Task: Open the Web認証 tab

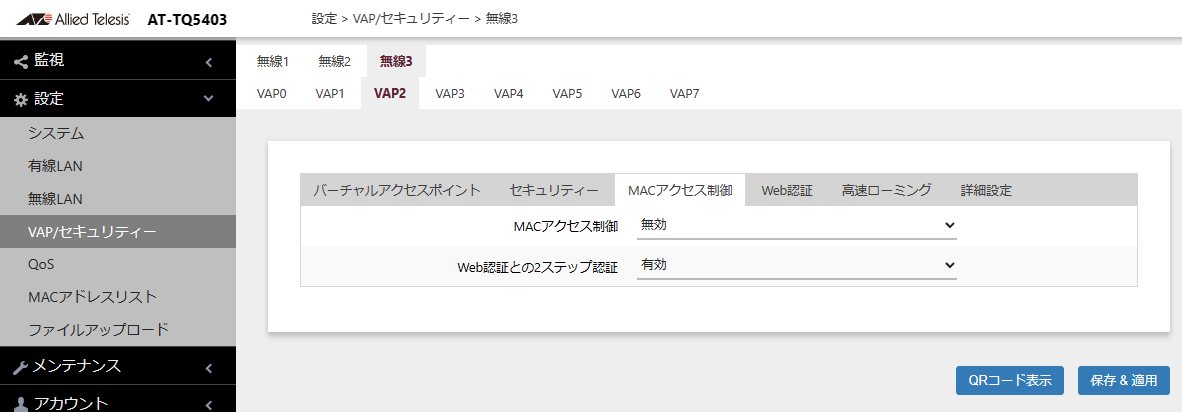Action: pyautogui.click(x=787, y=190)
